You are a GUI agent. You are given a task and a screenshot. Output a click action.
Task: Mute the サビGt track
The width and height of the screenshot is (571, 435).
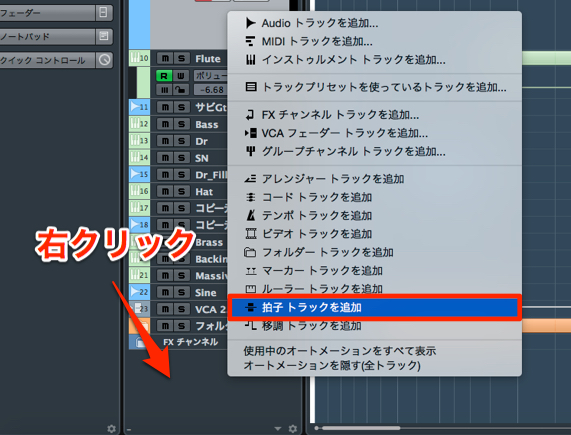pos(165,107)
